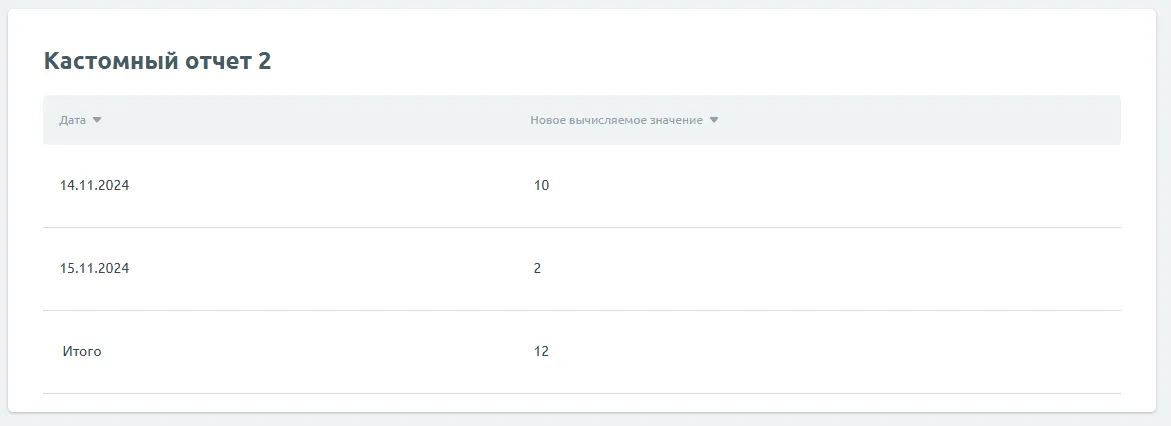Click the arrow beside Новое вычисляемое значение
The image size is (1171, 426).
714,120
